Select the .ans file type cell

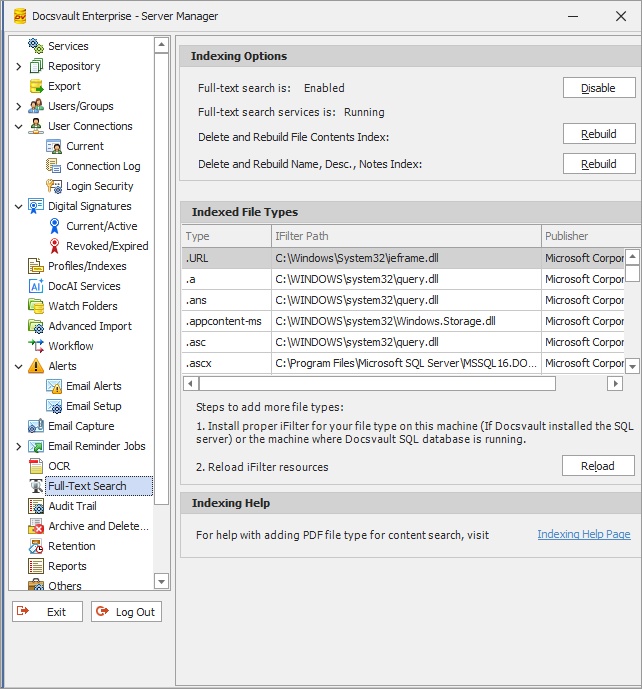pyautogui.click(x=226, y=300)
